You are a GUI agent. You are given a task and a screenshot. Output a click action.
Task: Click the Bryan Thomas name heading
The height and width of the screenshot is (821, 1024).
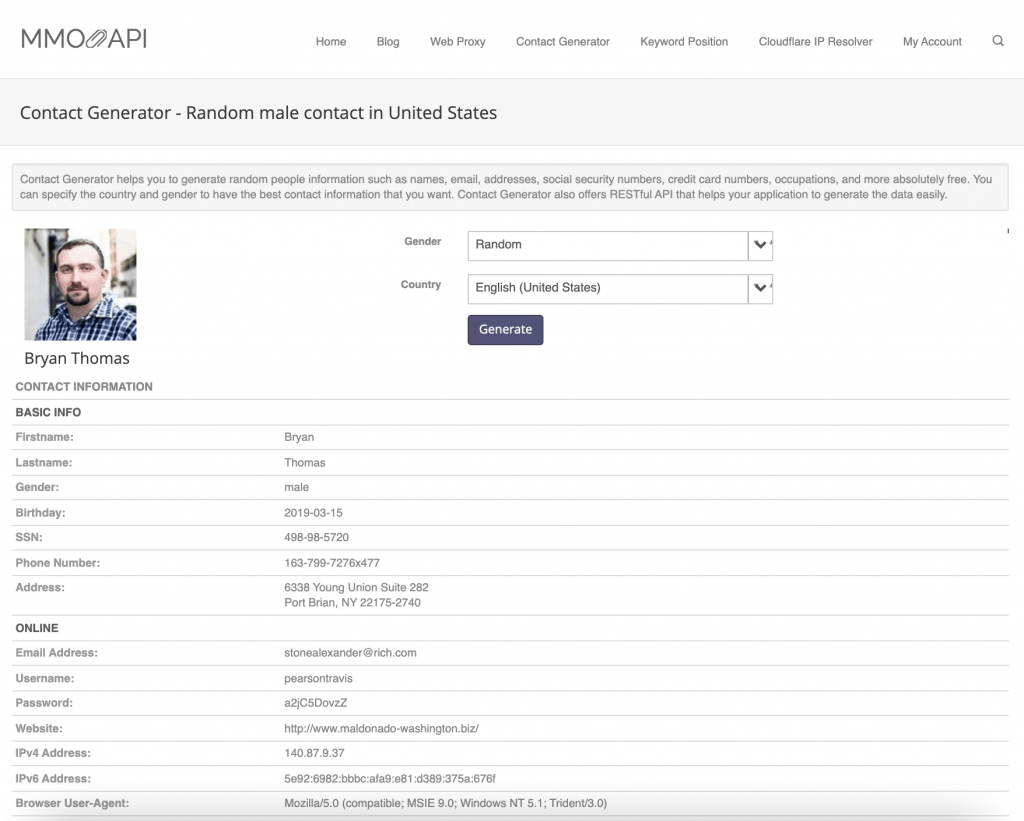pyautogui.click(x=77, y=358)
